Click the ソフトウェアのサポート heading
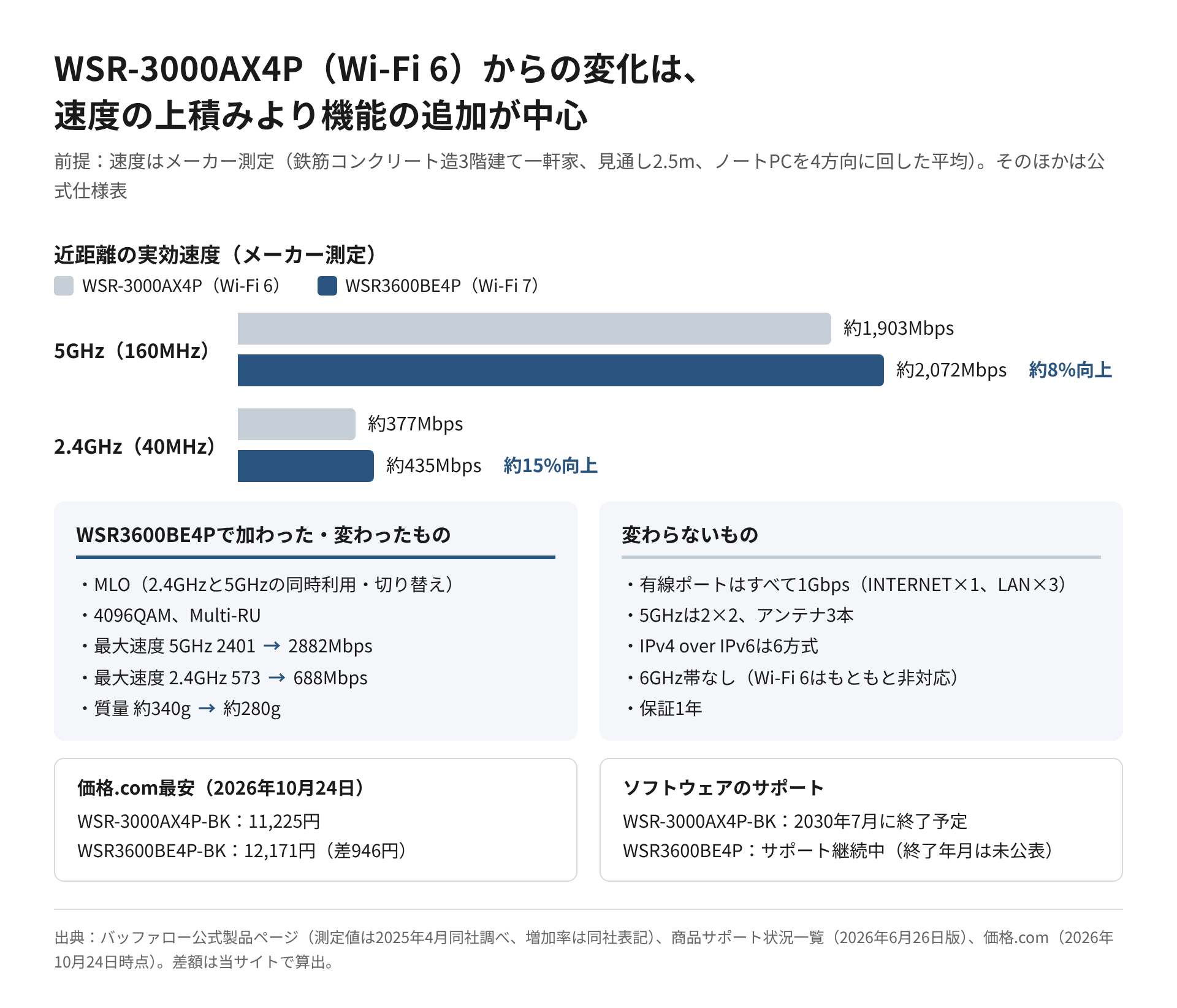The image size is (1177, 1008). pos(724,788)
